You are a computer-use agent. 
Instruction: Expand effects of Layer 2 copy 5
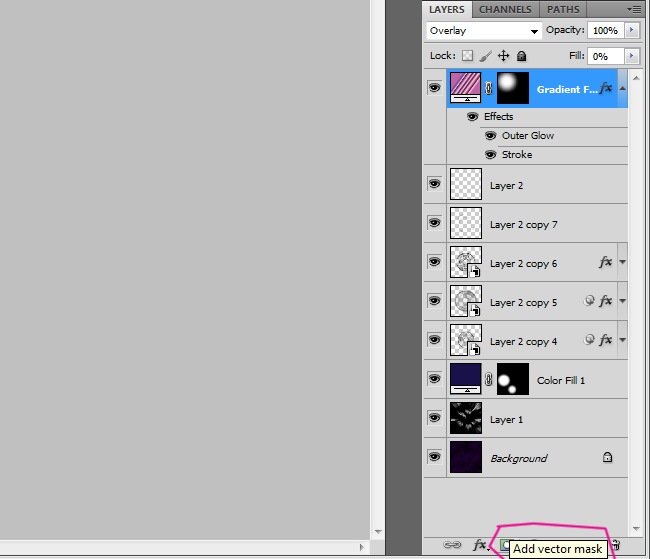(x=623, y=301)
